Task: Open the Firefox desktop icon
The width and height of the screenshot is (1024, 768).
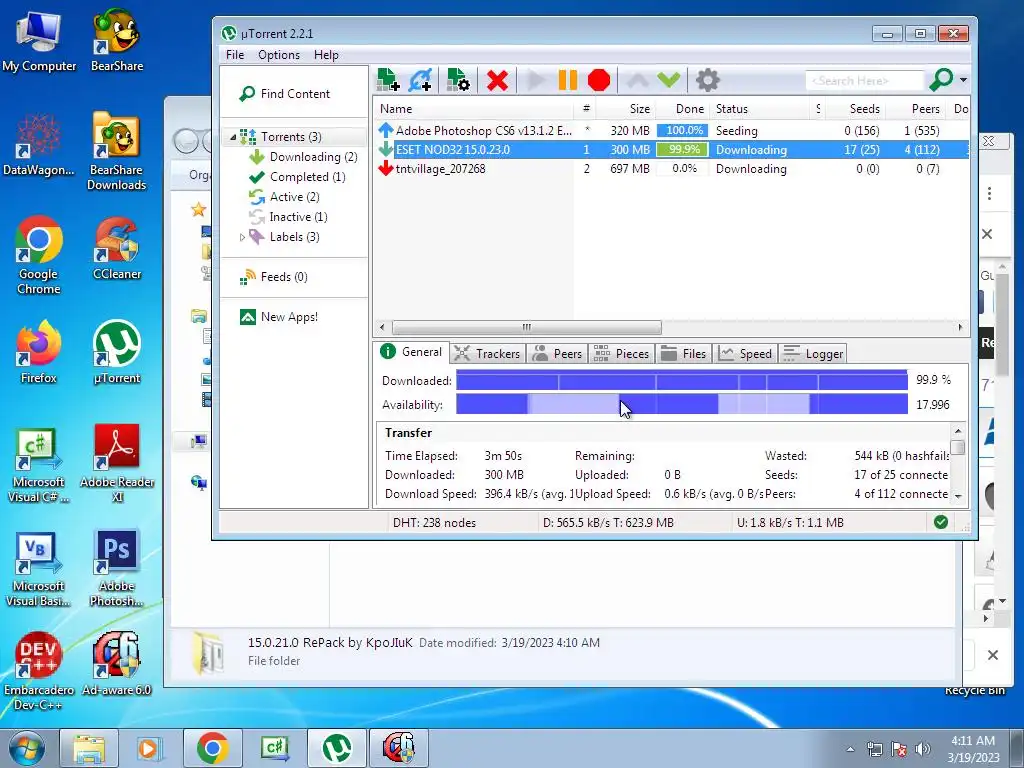Action: click(39, 352)
